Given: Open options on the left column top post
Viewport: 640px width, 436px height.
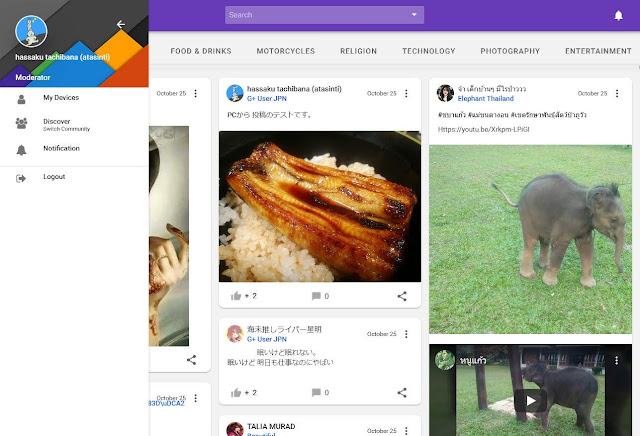Looking at the screenshot, I should (196, 93).
